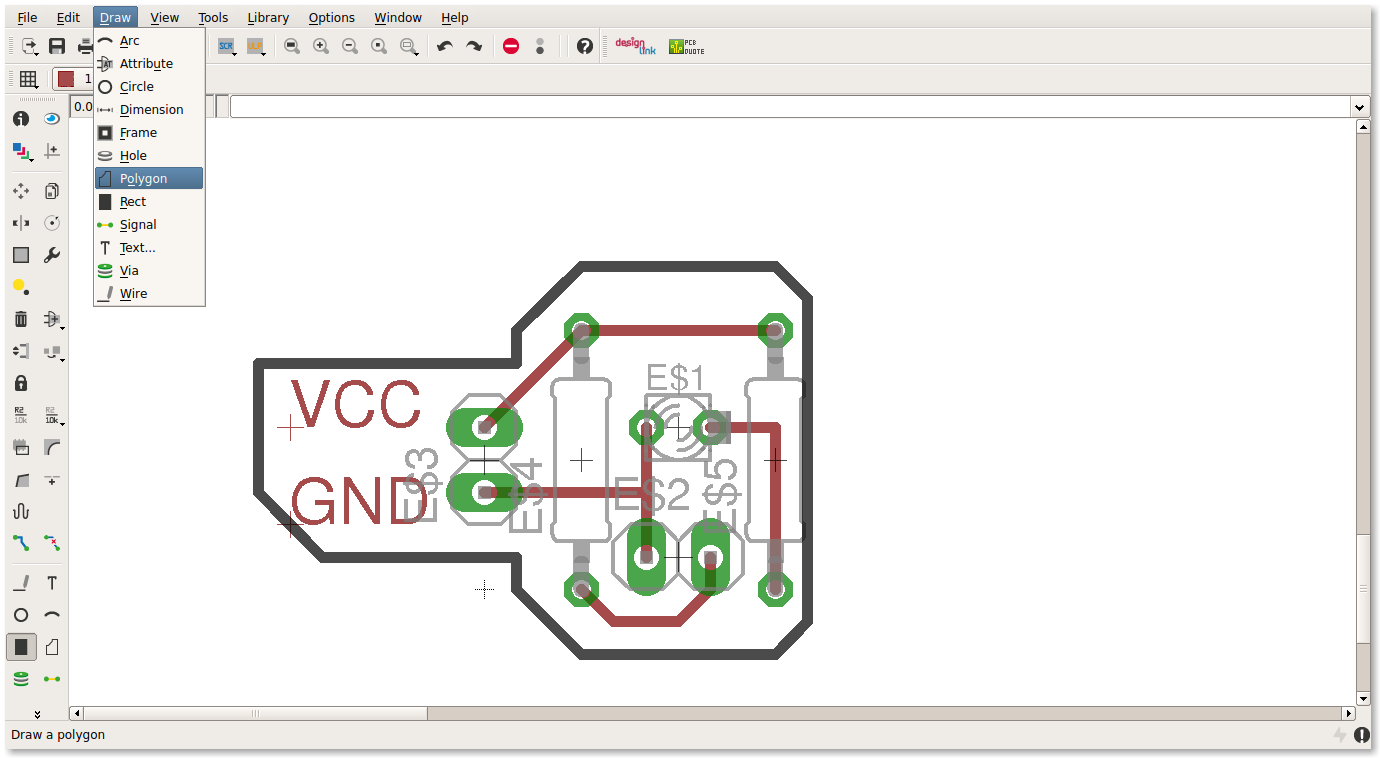Choose the Arc tool in left toolbar

52,615
